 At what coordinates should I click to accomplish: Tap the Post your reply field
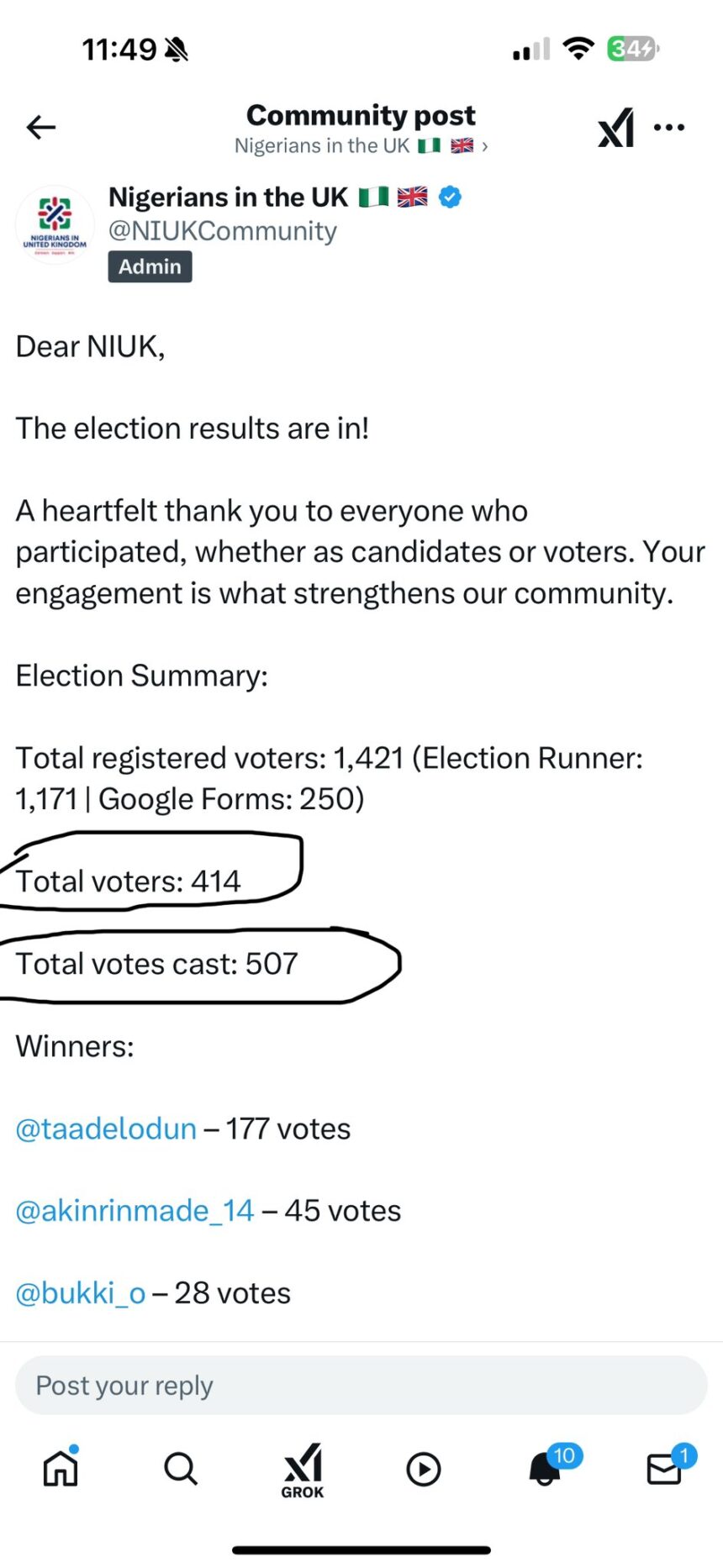click(361, 1385)
